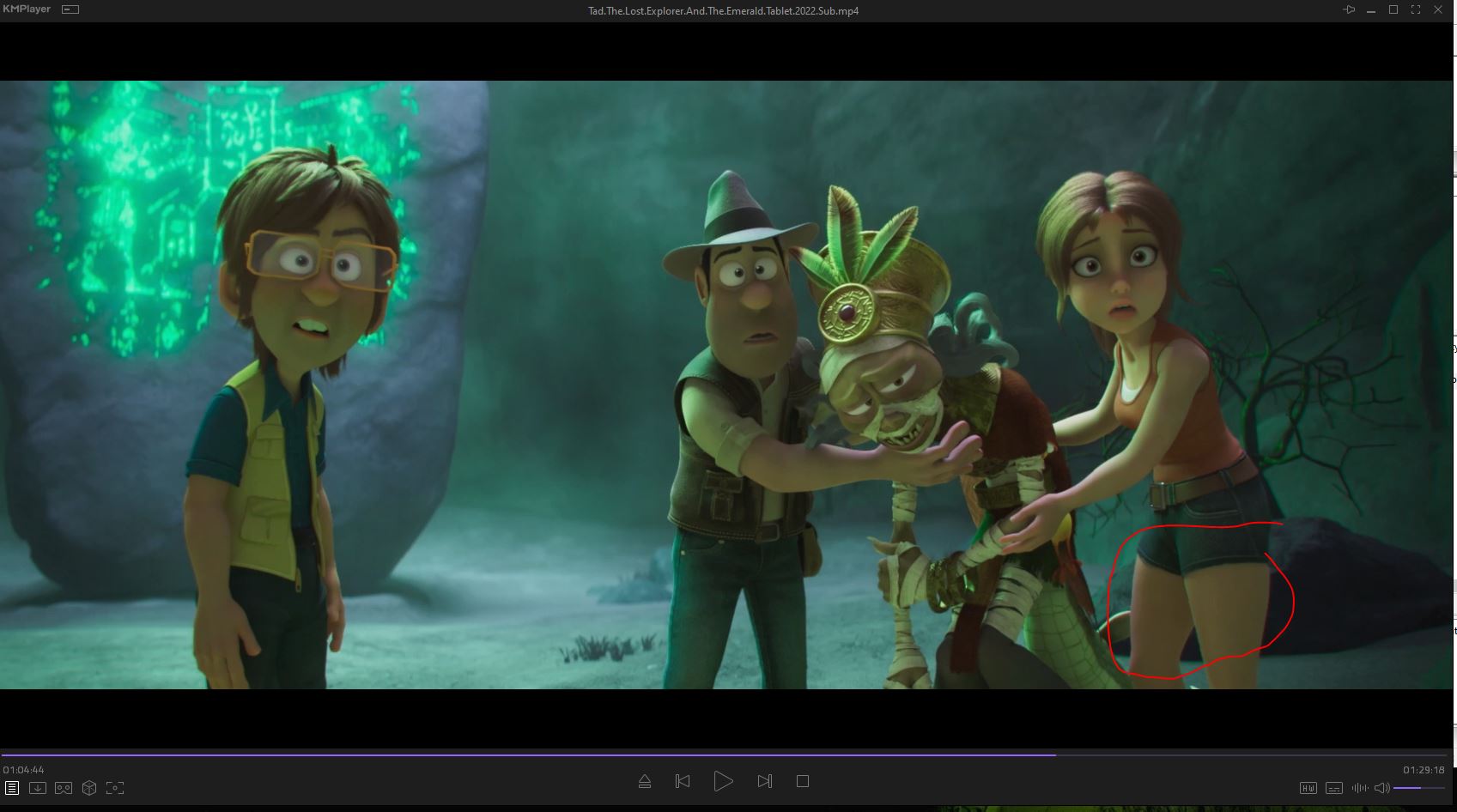Switch to compact mode icon beside KMPlayer
This screenshot has height=812, width=1457.
(x=70, y=9)
